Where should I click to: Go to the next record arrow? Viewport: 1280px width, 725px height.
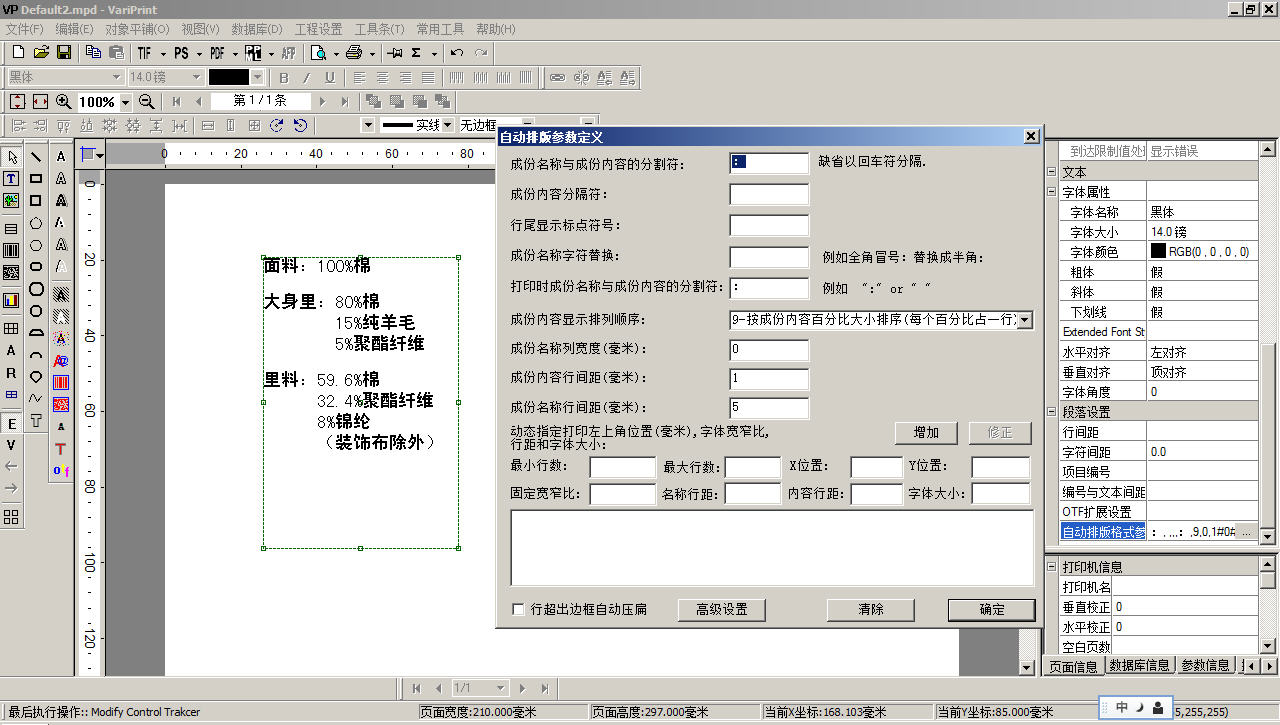pos(322,101)
